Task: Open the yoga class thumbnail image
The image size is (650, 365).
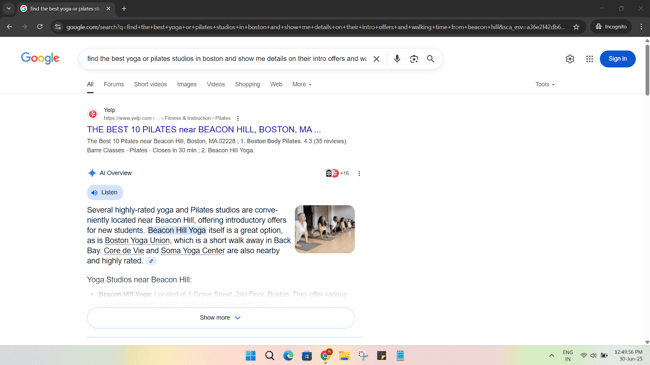Action: click(x=325, y=229)
